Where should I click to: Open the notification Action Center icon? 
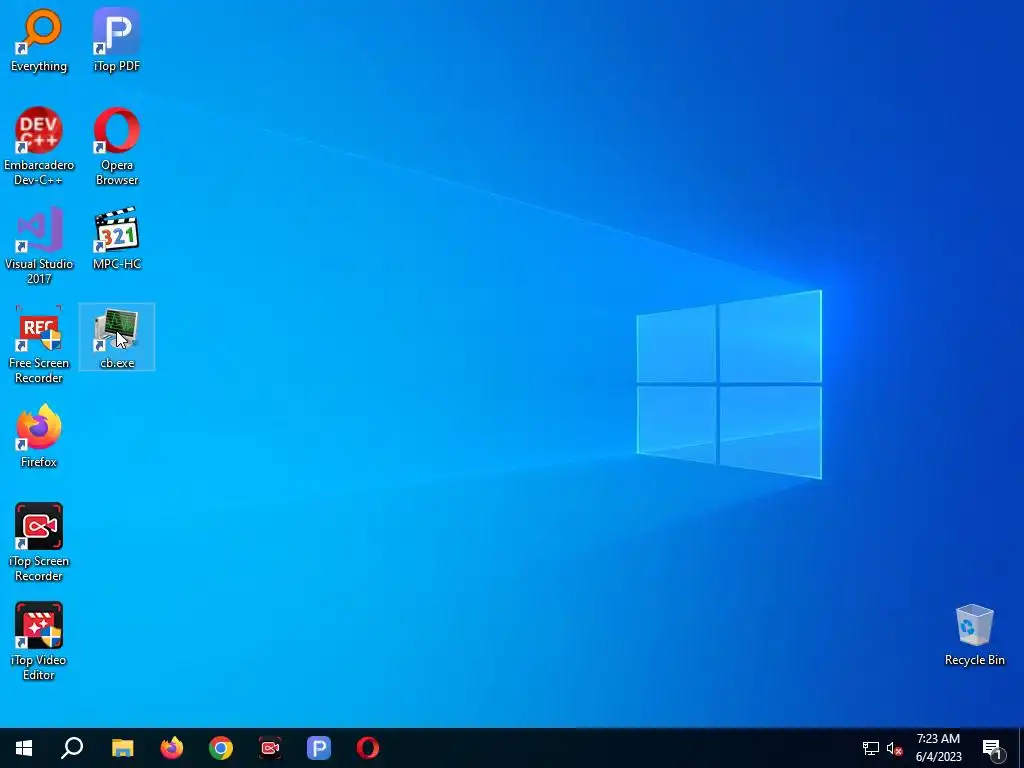(x=993, y=748)
